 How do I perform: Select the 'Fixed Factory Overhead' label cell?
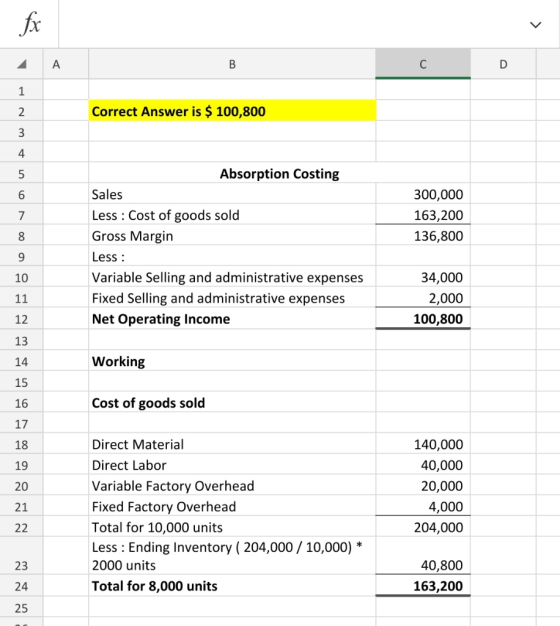(x=232, y=507)
